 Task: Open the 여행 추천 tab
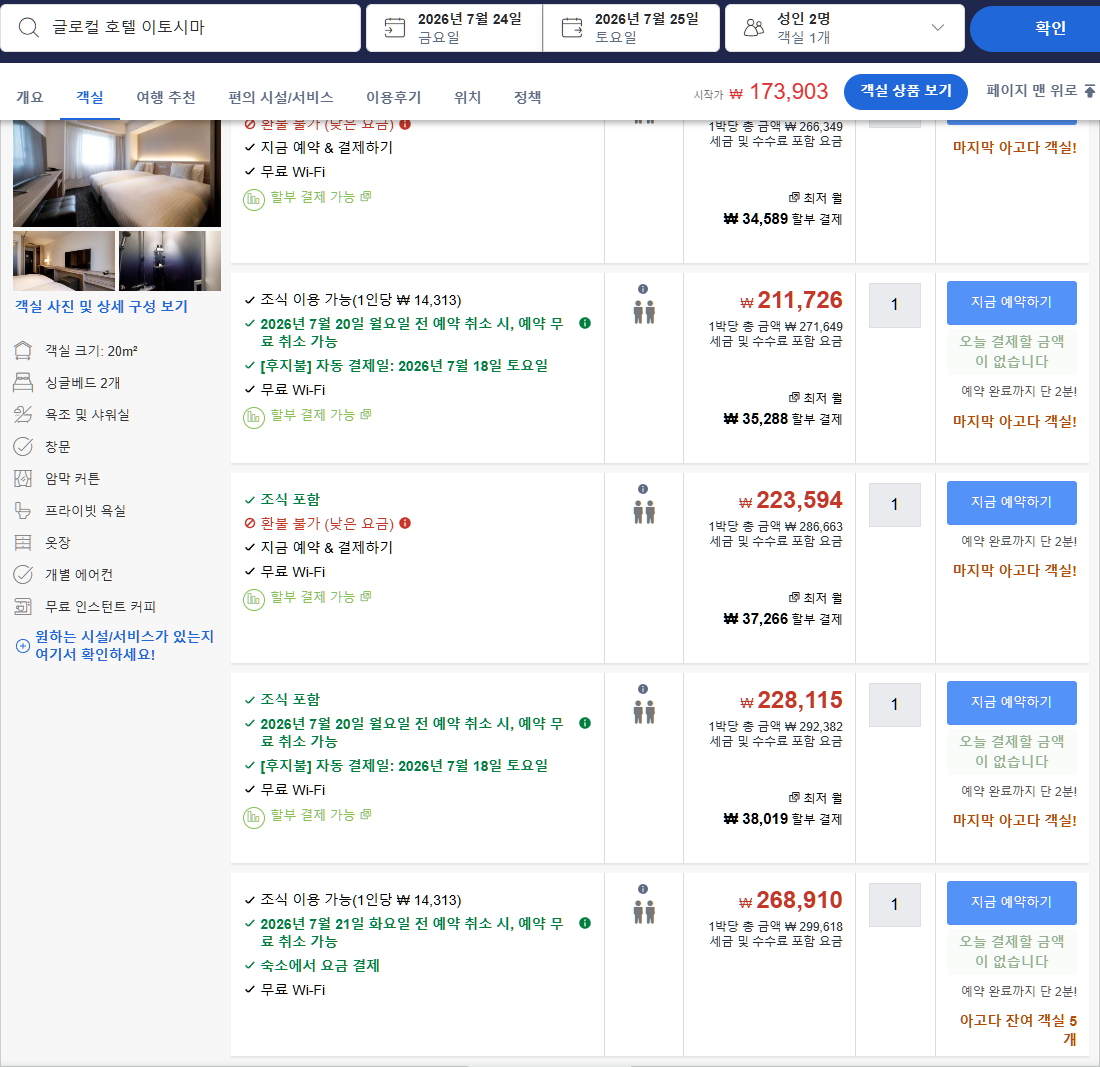(166, 97)
